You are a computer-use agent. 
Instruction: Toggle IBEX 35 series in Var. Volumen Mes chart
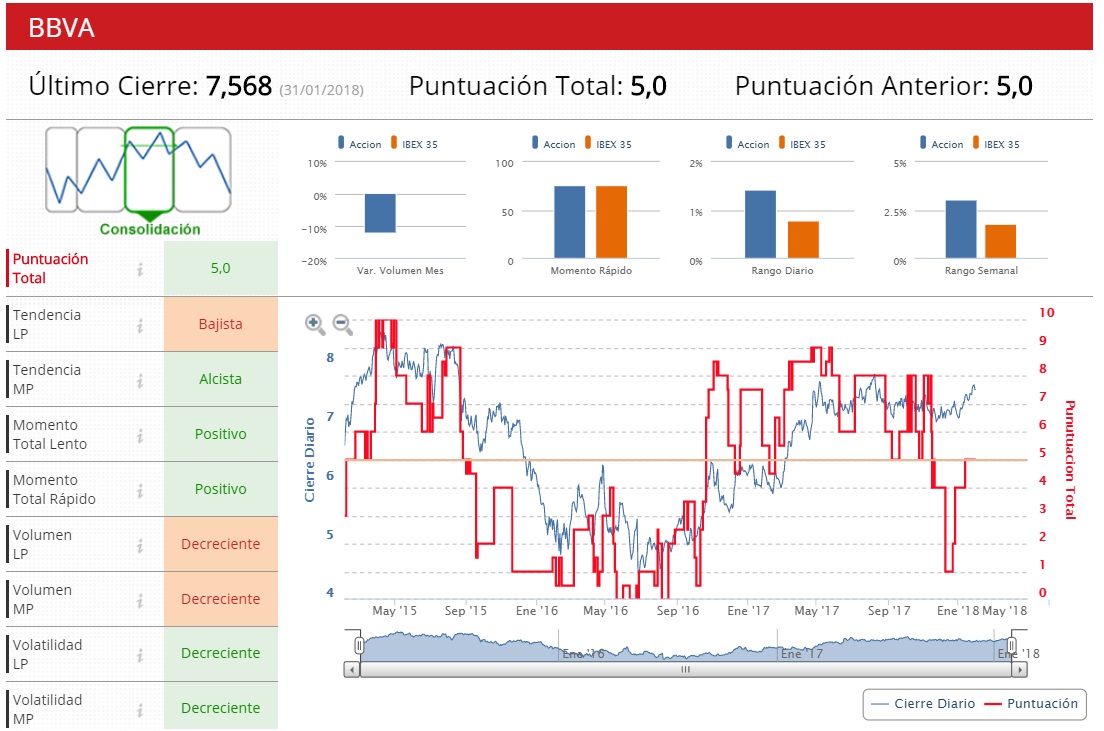(x=414, y=144)
